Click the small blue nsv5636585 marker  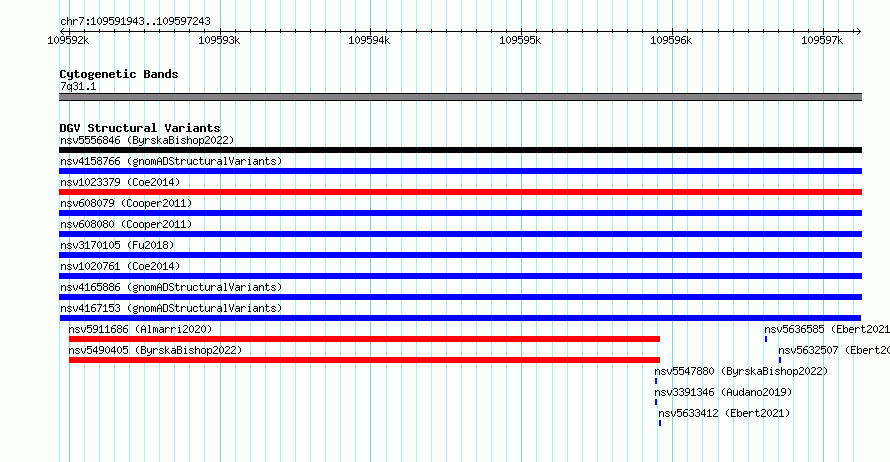(766, 339)
